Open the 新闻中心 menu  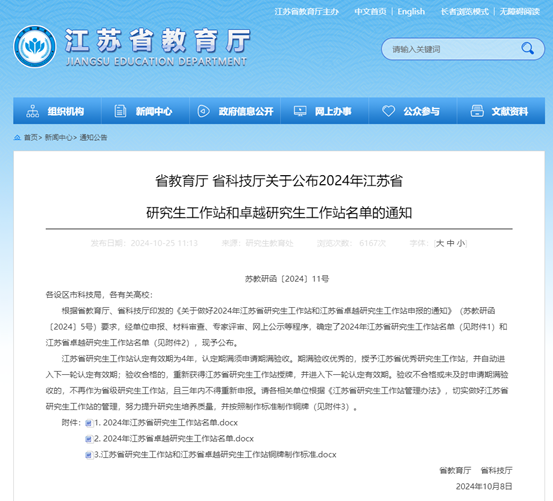pos(145,111)
